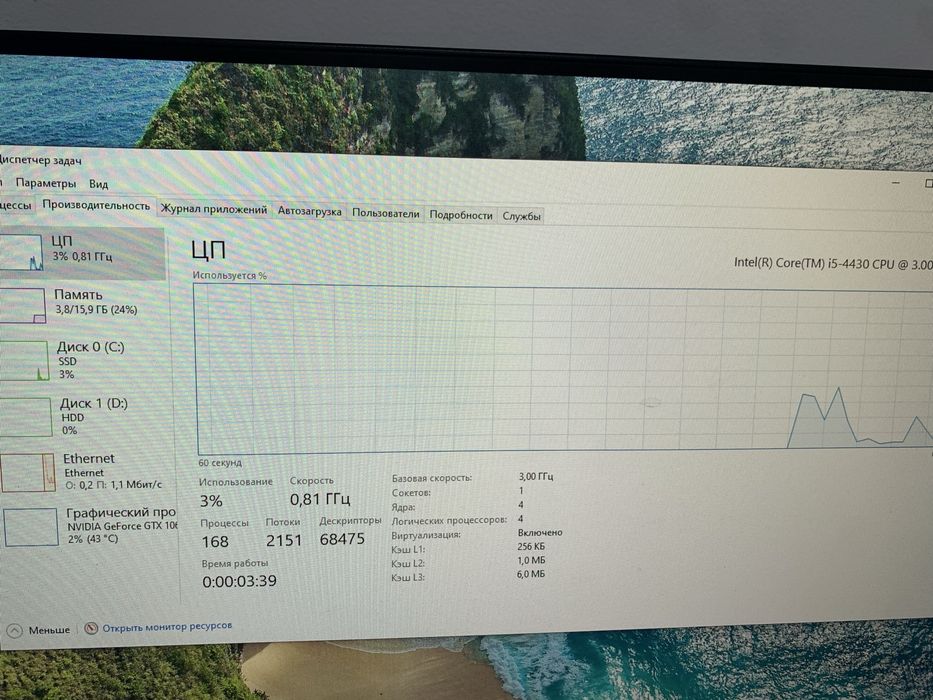Open the Пользователи tab
Image resolution: width=933 pixels, height=700 pixels.
[x=386, y=213]
